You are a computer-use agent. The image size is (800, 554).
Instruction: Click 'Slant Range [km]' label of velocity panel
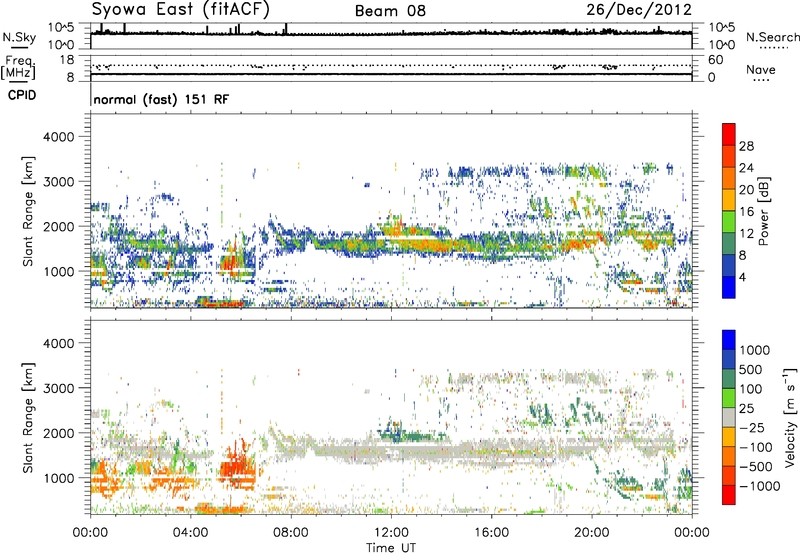[x=29, y=417]
